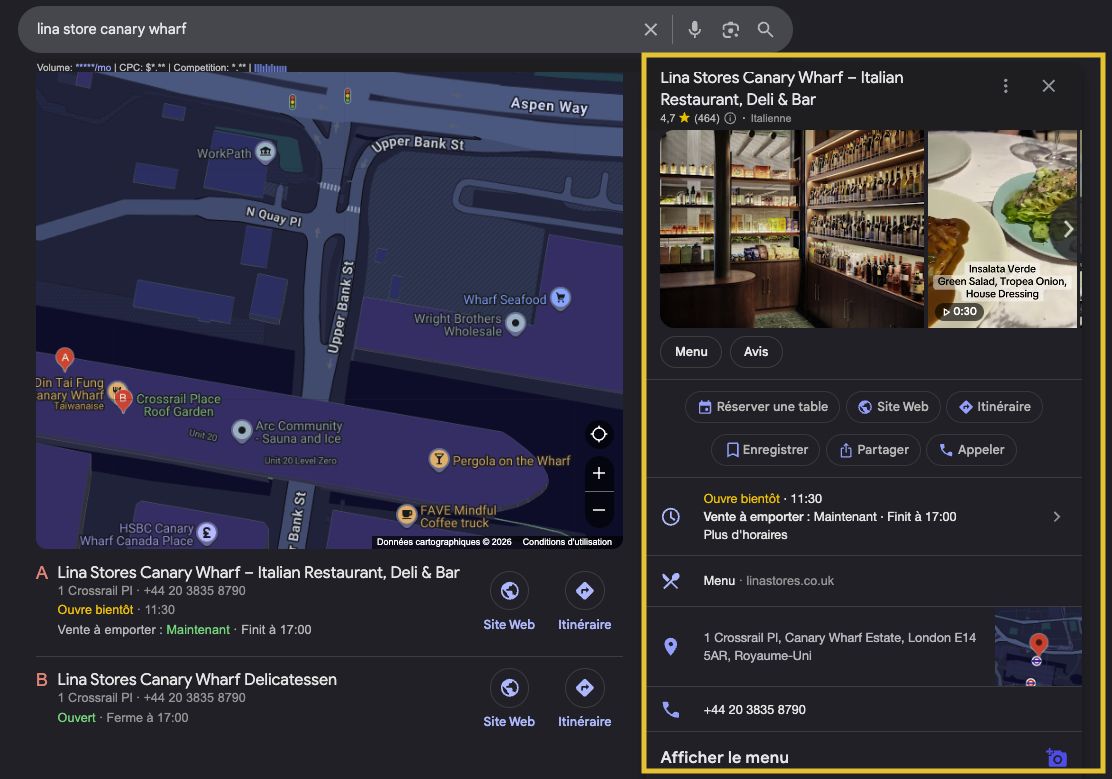Screen dimensions: 1112x779
Task: Click 'Afficher le menu' heading
Action: [724, 758]
